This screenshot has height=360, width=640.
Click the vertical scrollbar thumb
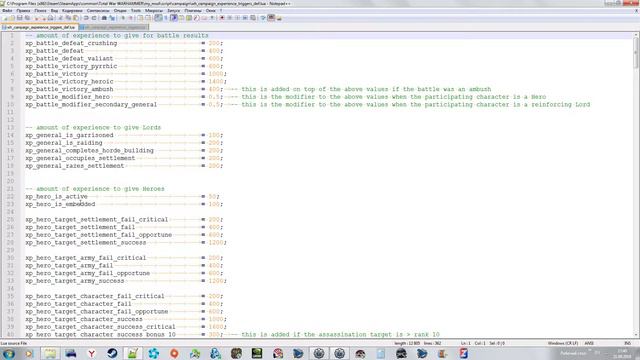click(x=636, y=53)
